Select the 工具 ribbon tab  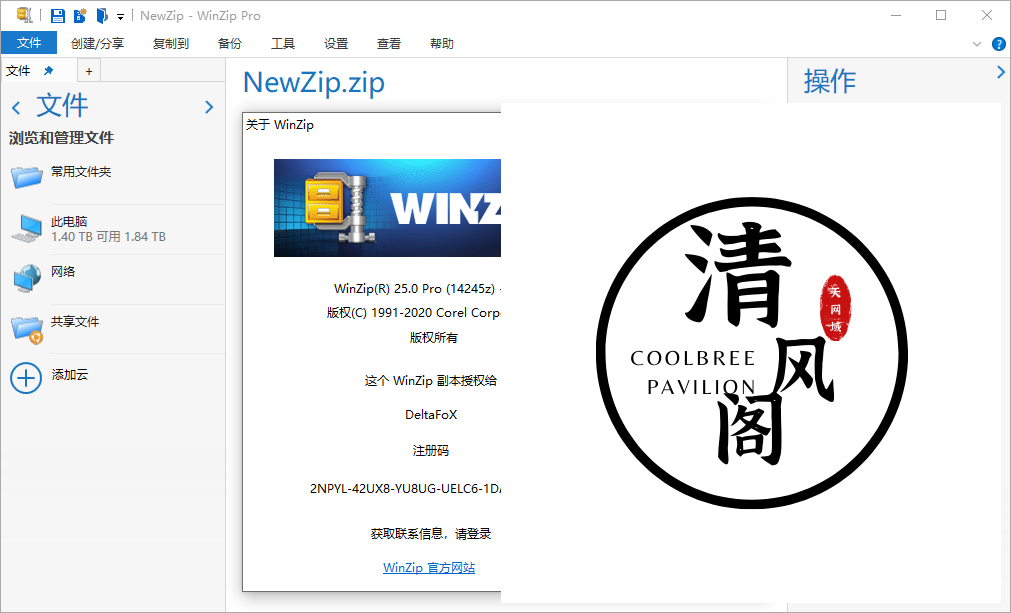click(x=283, y=43)
